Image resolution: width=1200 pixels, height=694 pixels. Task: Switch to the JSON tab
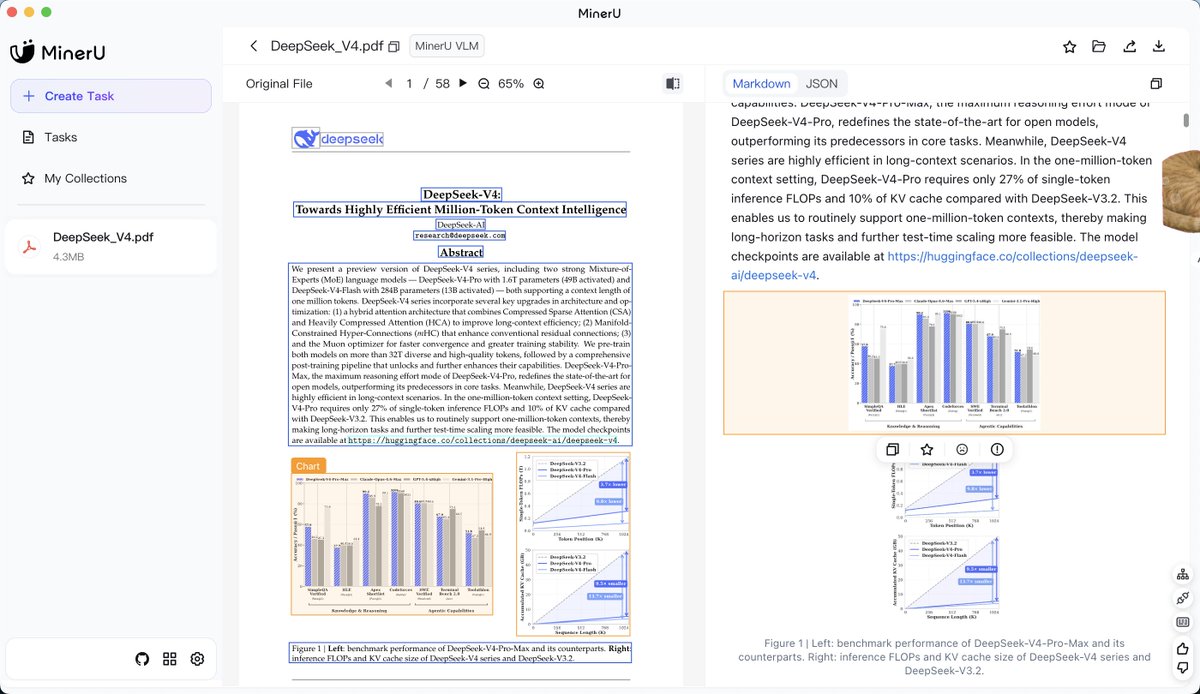click(822, 84)
